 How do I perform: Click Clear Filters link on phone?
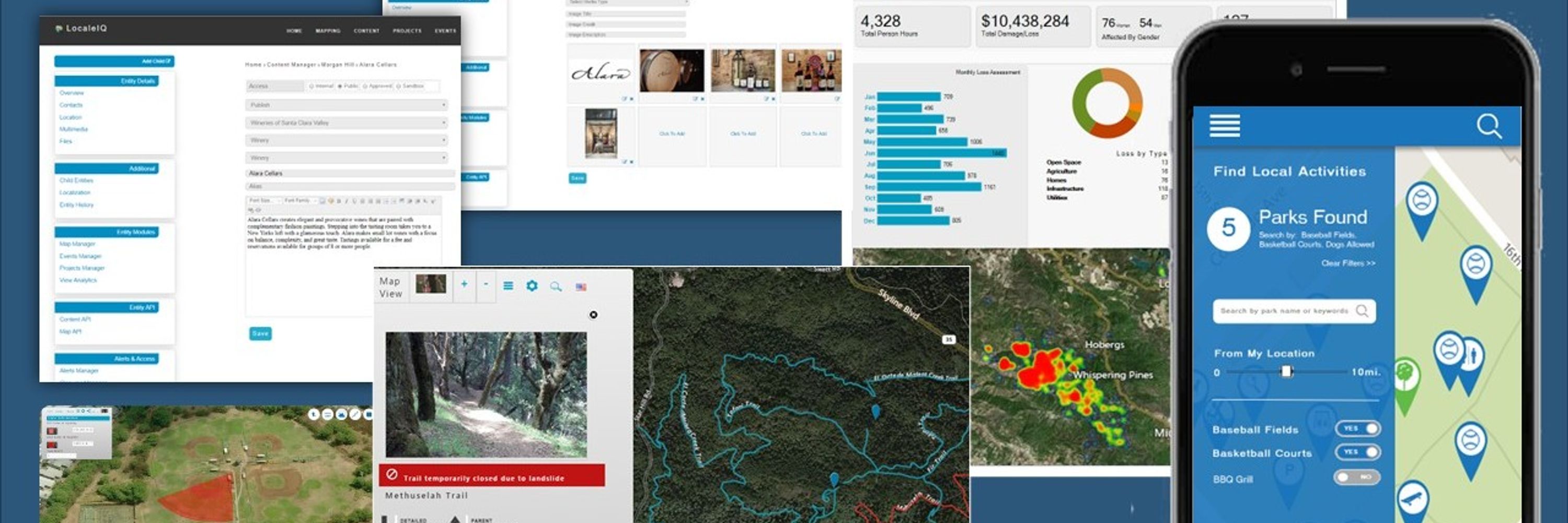(x=1348, y=263)
